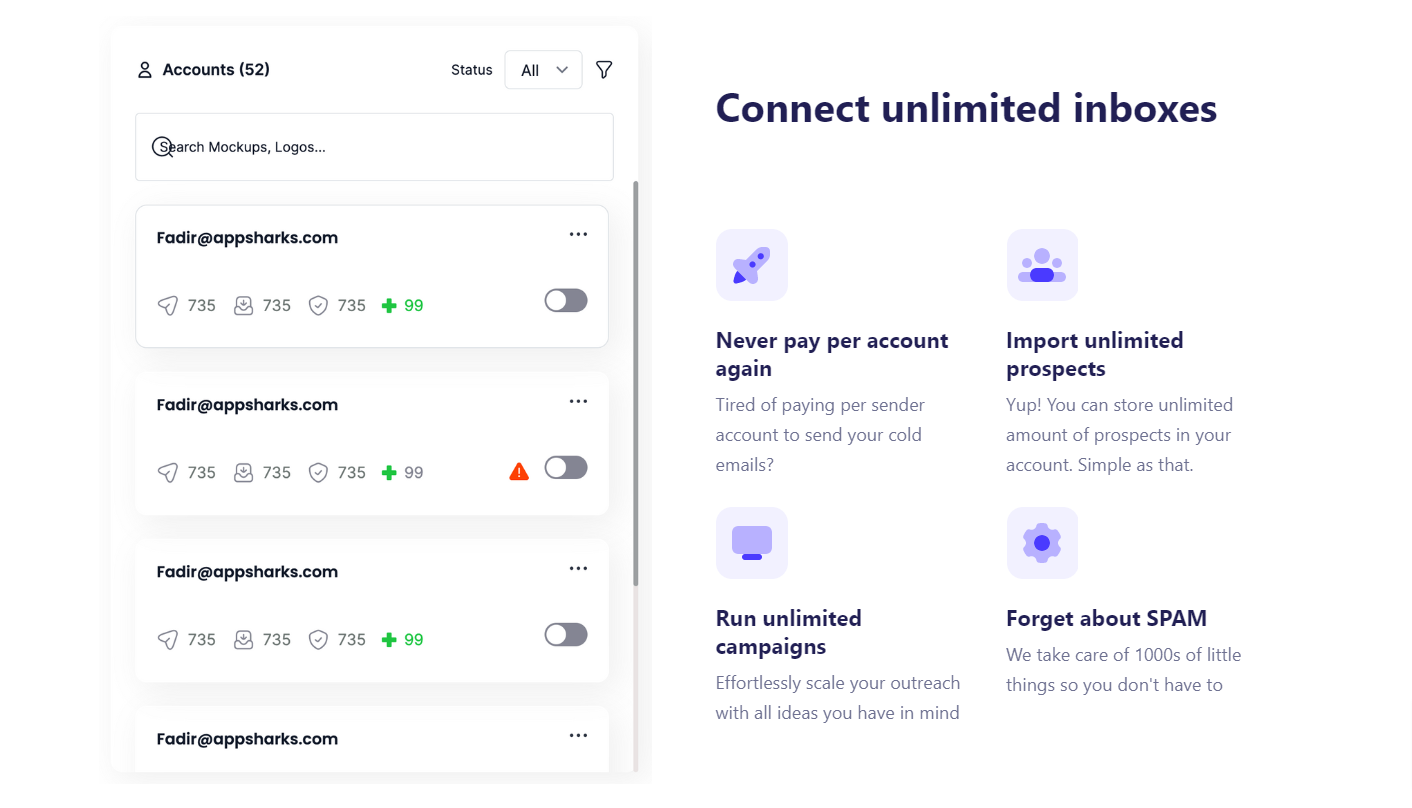The height and width of the screenshot is (808, 1412).
Task: Select the Fadir@appsharks.com email on bottom cut-off card
Action: tap(247, 739)
